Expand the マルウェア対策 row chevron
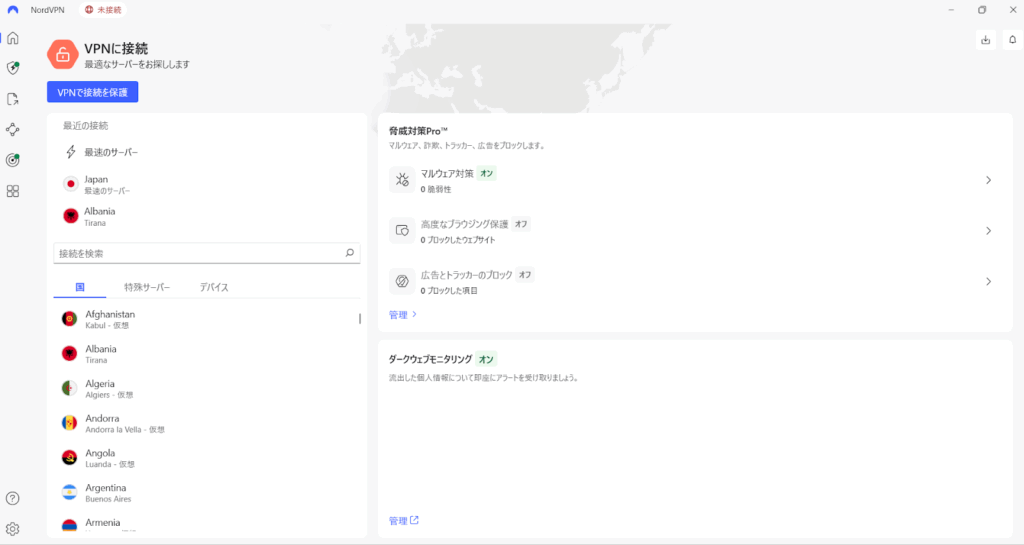 click(988, 181)
